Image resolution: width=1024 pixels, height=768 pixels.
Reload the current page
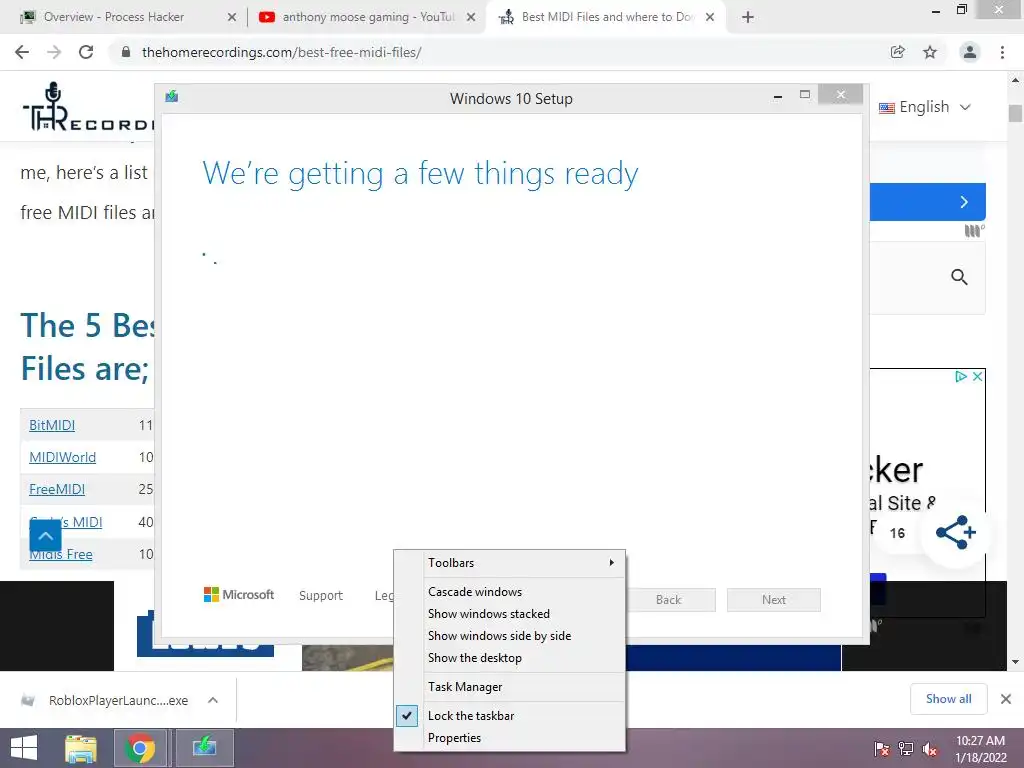pos(86,52)
